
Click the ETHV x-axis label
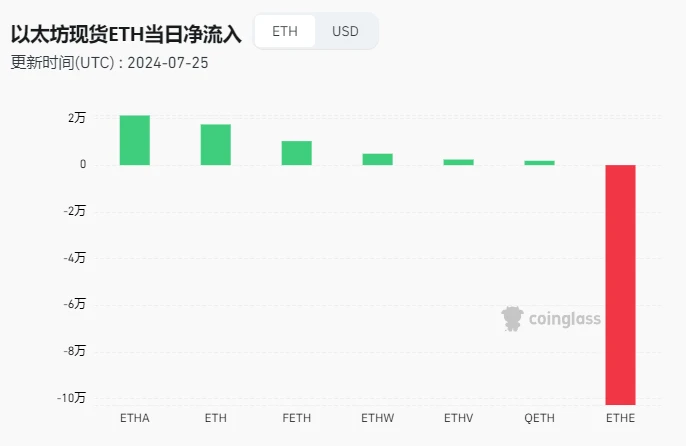point(458,417)
